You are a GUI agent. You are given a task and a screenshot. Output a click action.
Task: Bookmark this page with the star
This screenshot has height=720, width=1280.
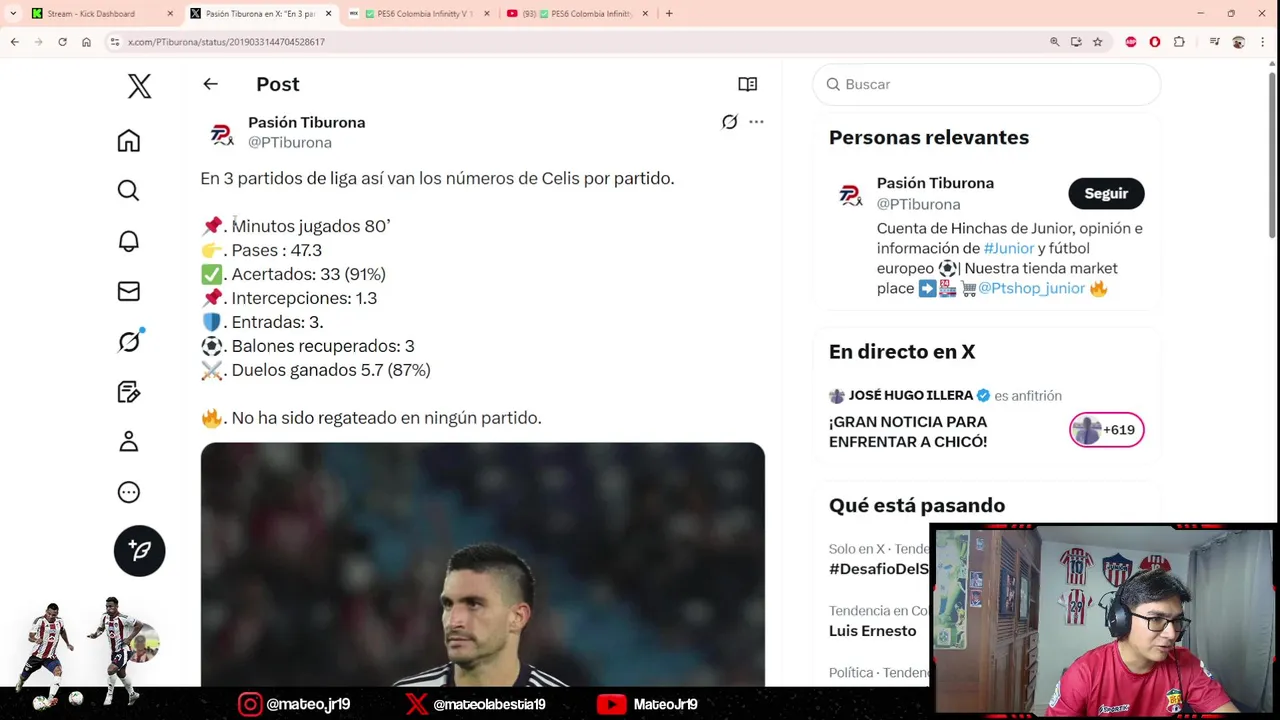1097,42
